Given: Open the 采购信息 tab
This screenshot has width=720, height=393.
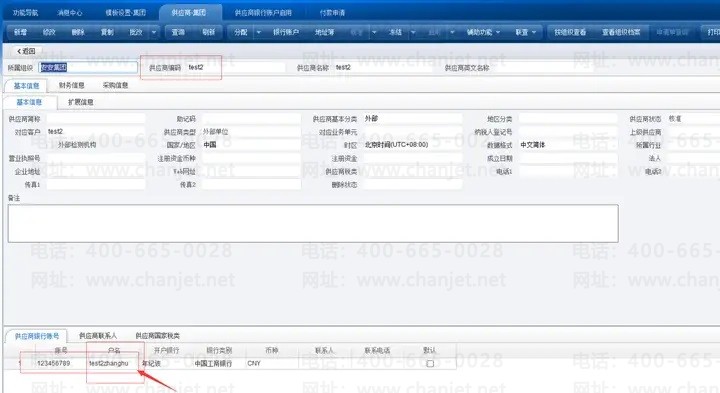Looking at the screenshot, I should pos(115,85).
